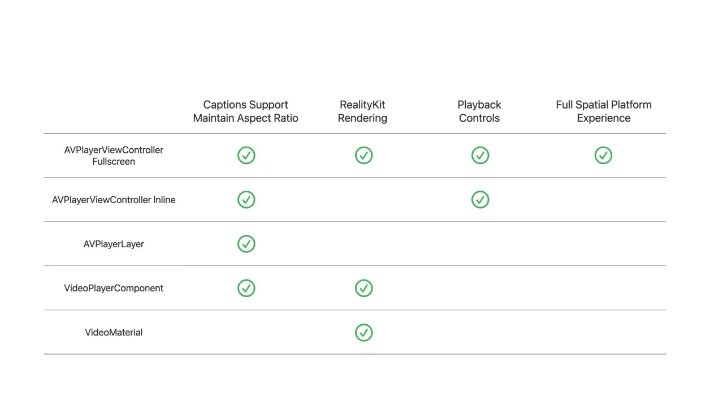Image resolution: width=710 pixels, height=400 pixels.
Task: Click Playback Controls checkmark for AVPlayerViewController Fullscreen
Action: pyautogui.click(x=480, y=155)
